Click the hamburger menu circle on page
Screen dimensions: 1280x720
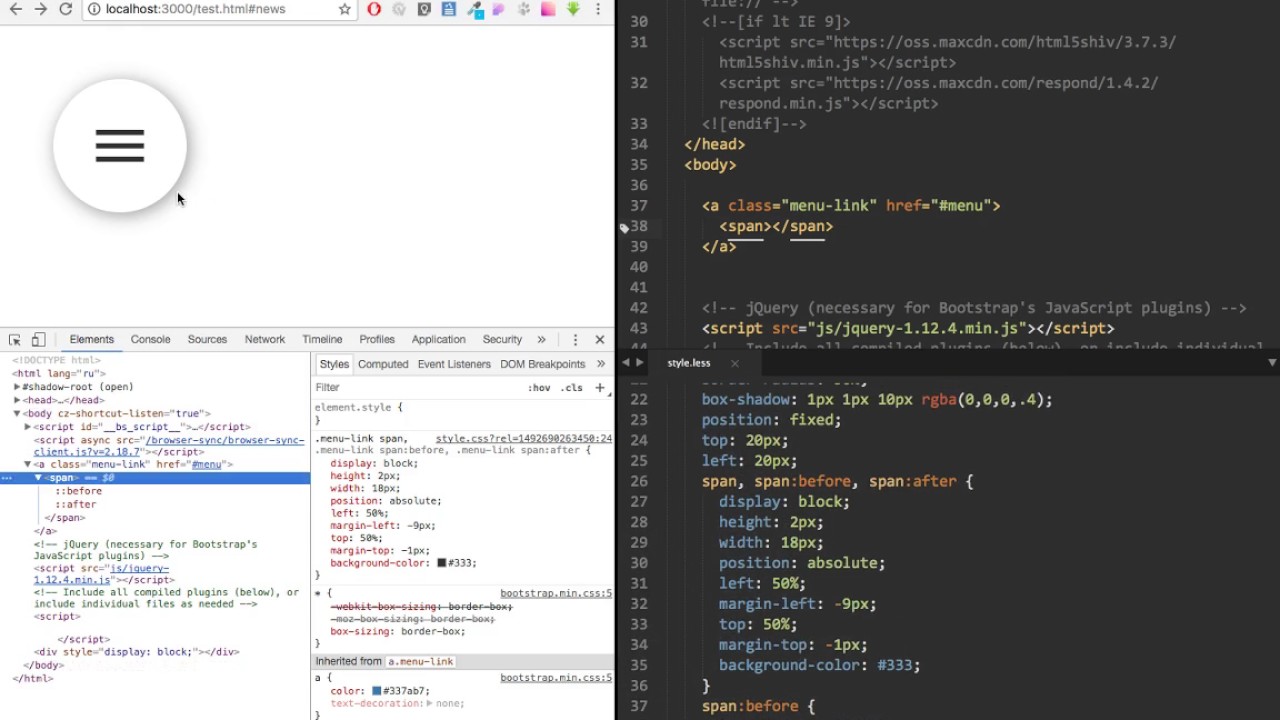pos(120,146)
